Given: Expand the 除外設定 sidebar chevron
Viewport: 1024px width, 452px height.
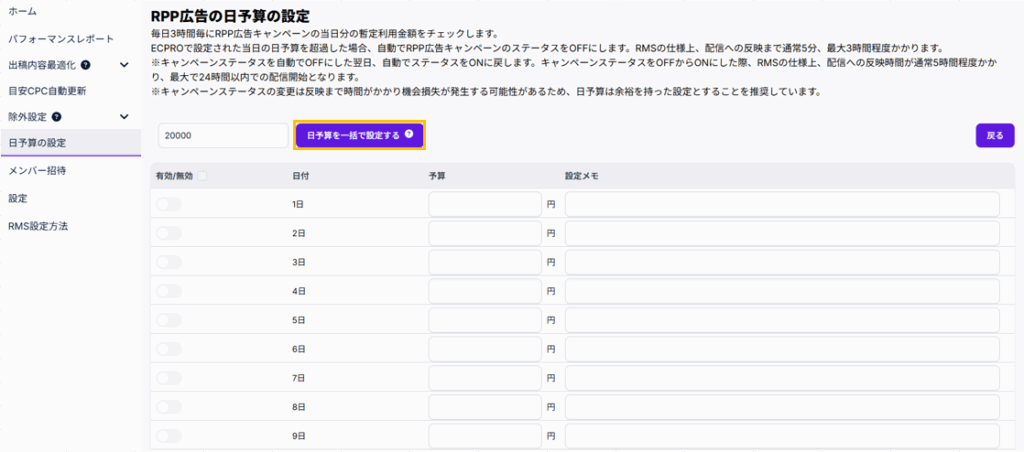Looking at the screenshot, I should pyautogui.click(x=124, y=117).
